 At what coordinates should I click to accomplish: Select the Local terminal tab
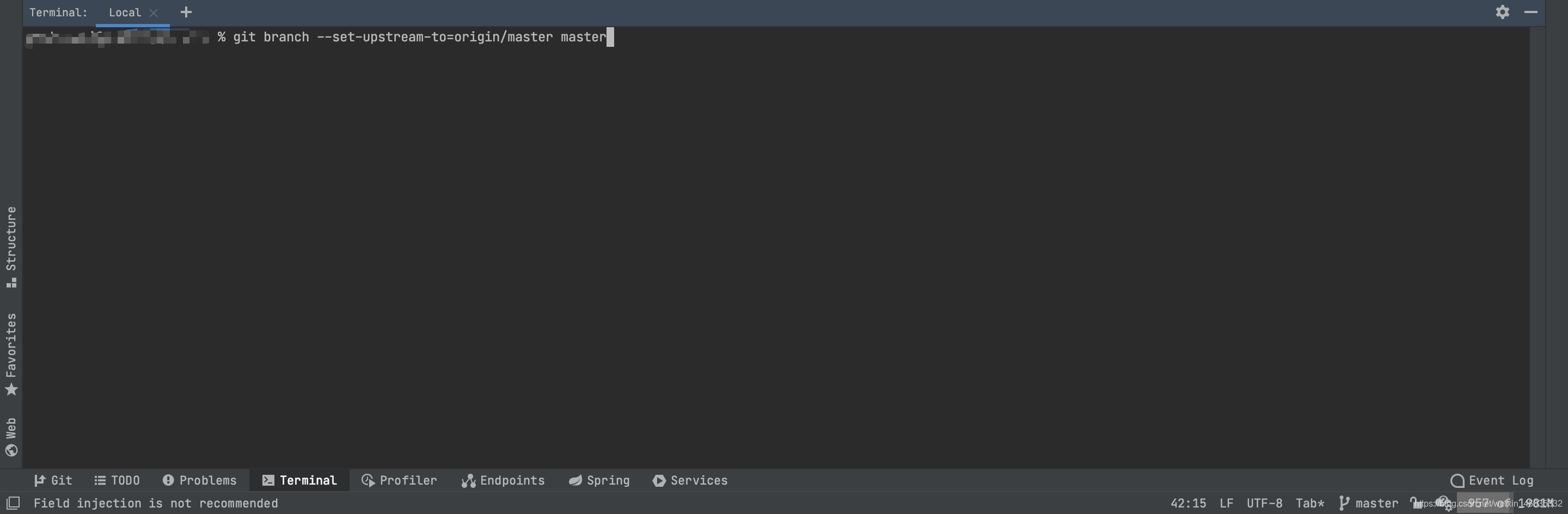pos(125,13)
